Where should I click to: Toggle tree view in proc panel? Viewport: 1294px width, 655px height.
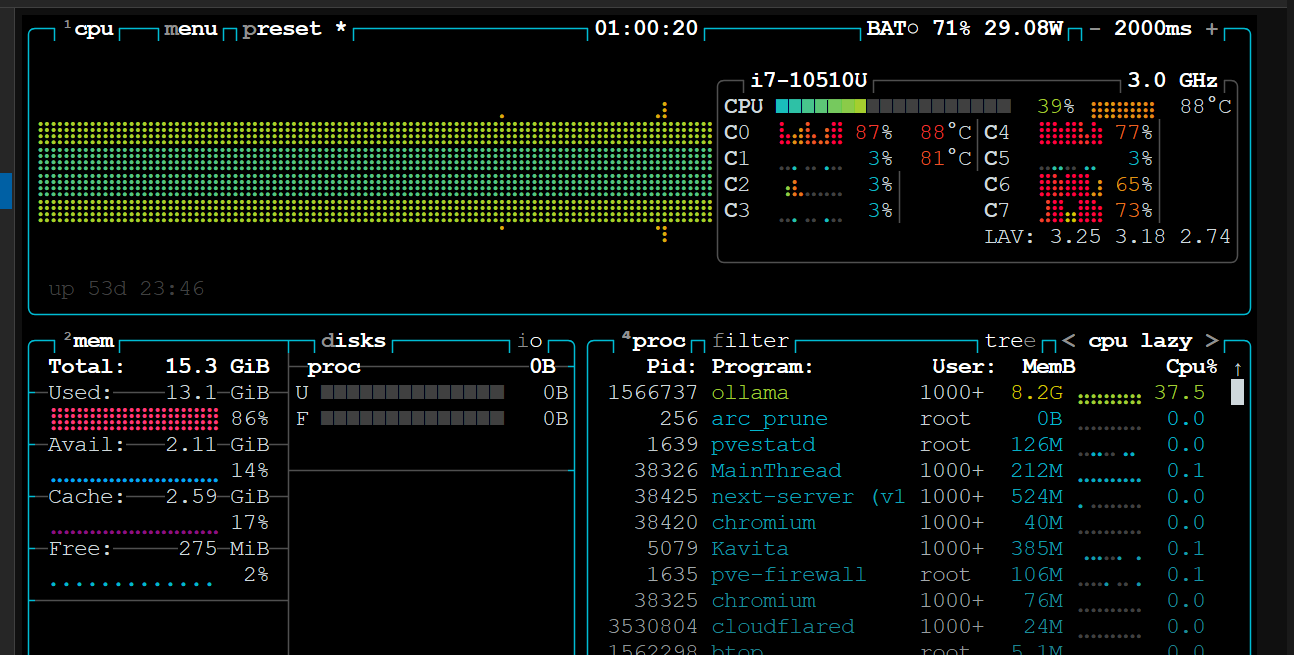(1010, 341)
